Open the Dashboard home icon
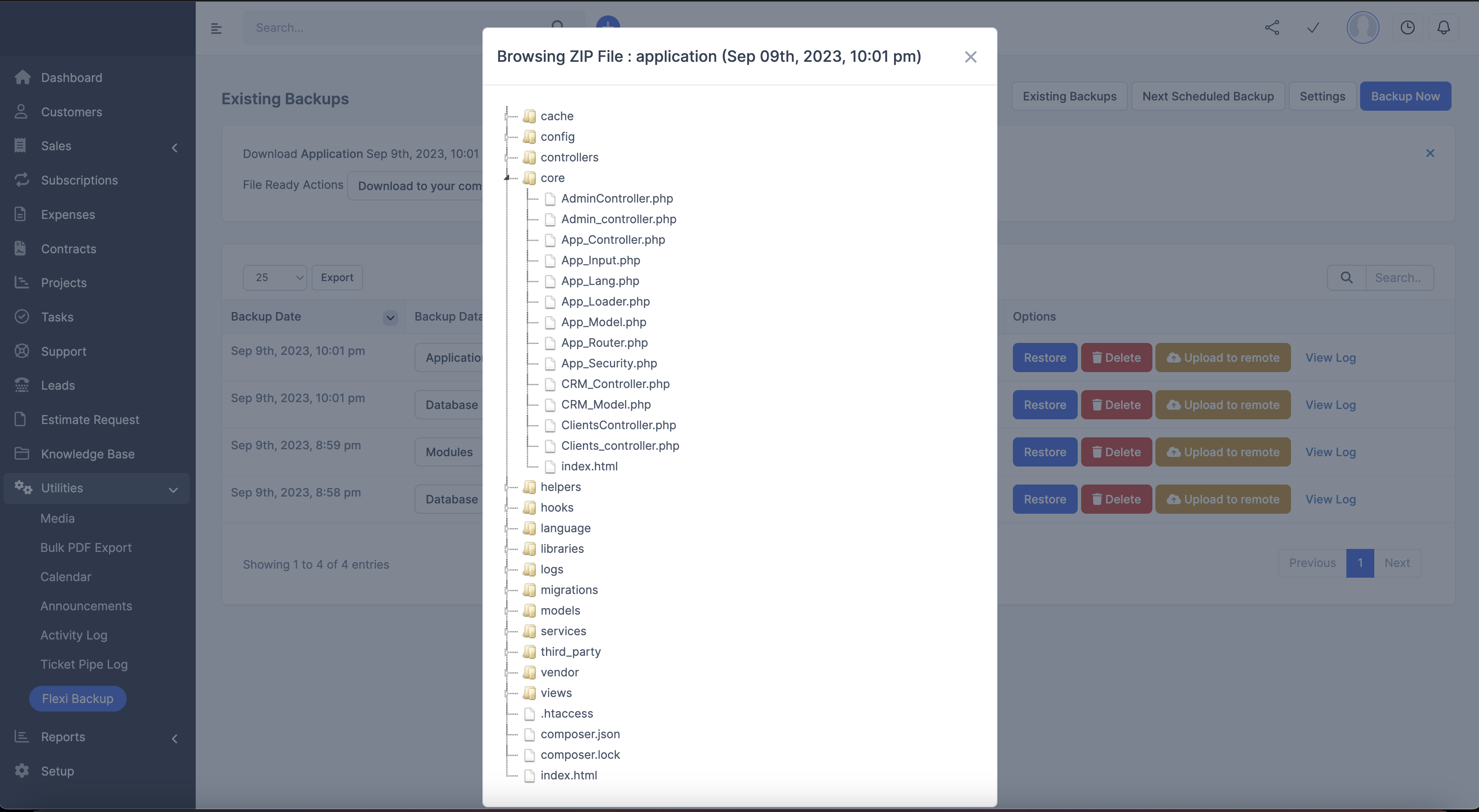The image size is (1479, 812). [x=22, y=77]
